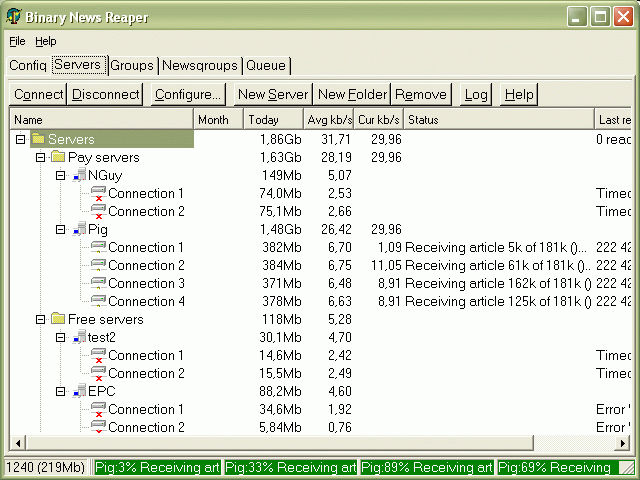The height and width of the screenshot is (480, 640).
Task: Create a New Folder
Action: point(352,94)
